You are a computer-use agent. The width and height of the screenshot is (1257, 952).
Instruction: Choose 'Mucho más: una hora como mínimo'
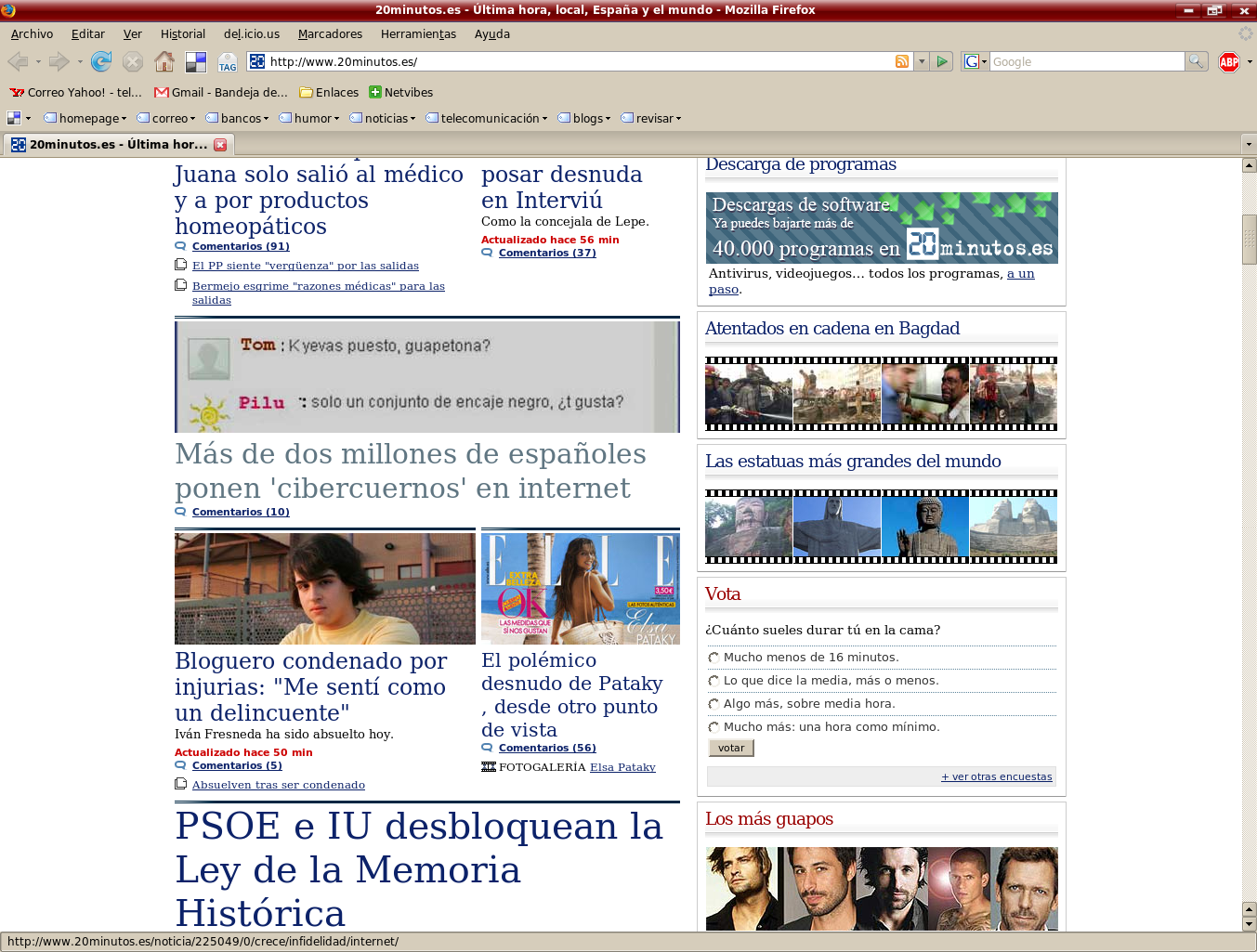click(714, 727)
